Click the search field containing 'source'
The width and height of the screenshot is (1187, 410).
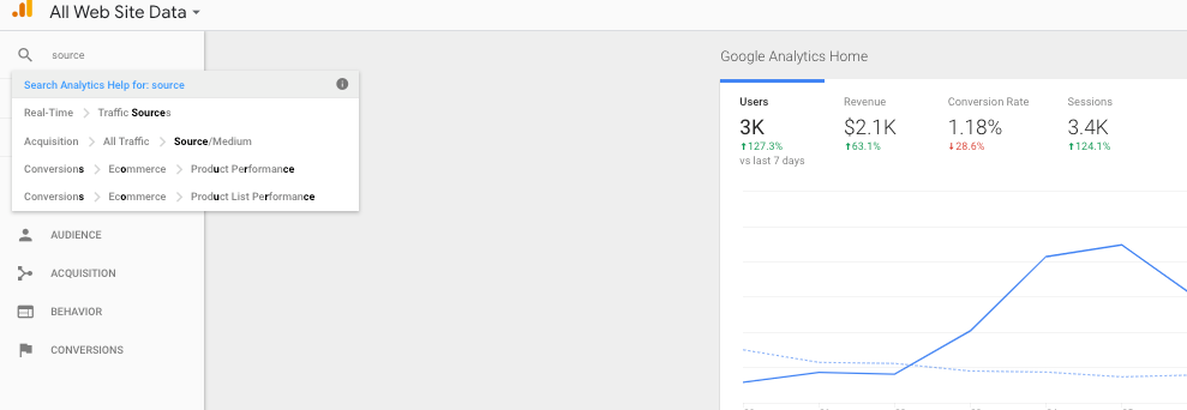pos(121,55)
